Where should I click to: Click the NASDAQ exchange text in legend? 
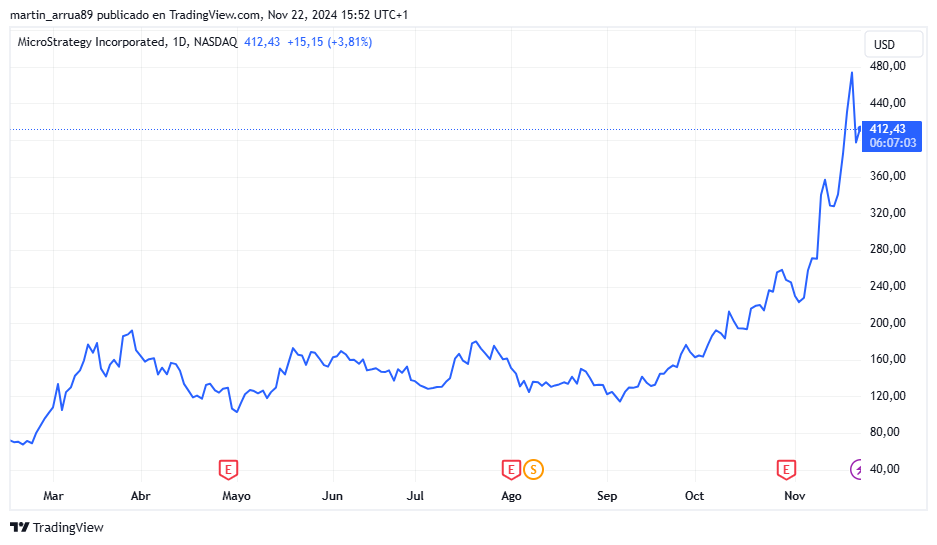[216, 42]
